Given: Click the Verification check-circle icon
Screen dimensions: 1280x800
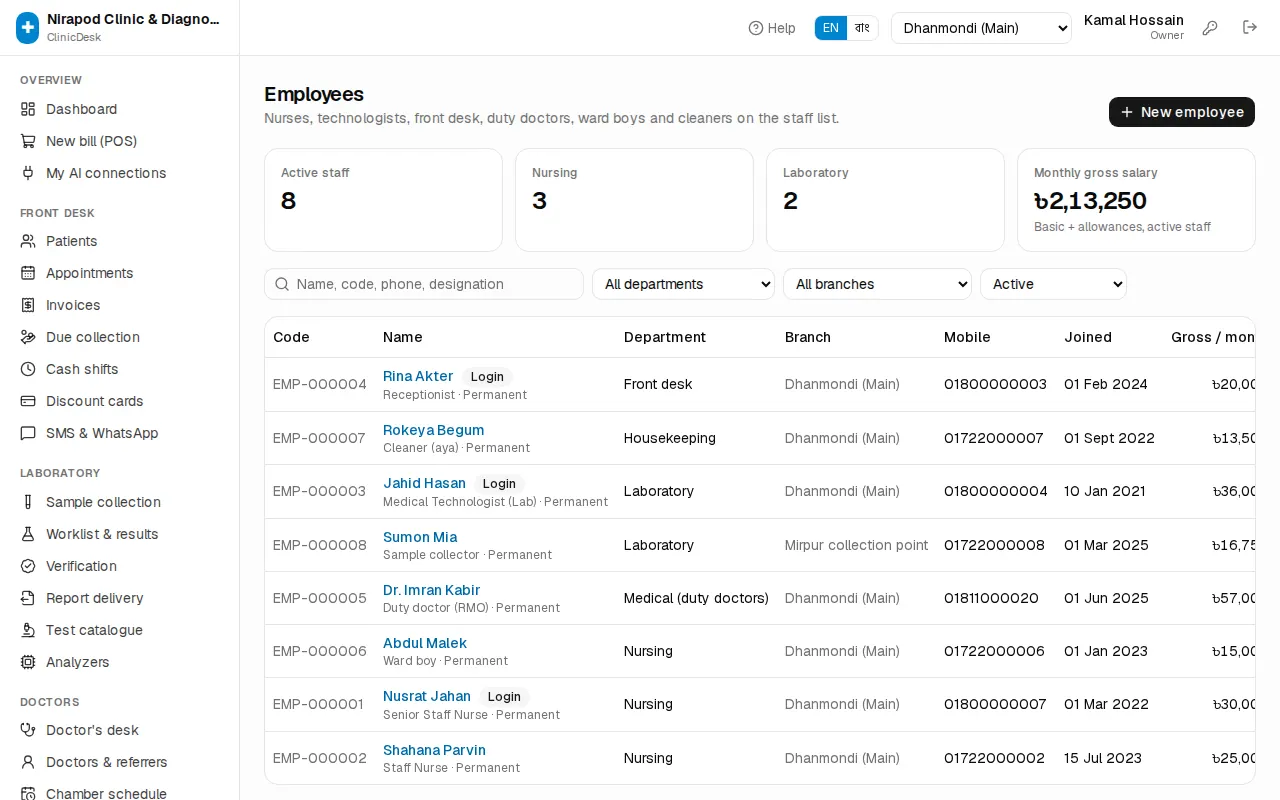Looking at the screenshot, I should [x=28, y=566].
